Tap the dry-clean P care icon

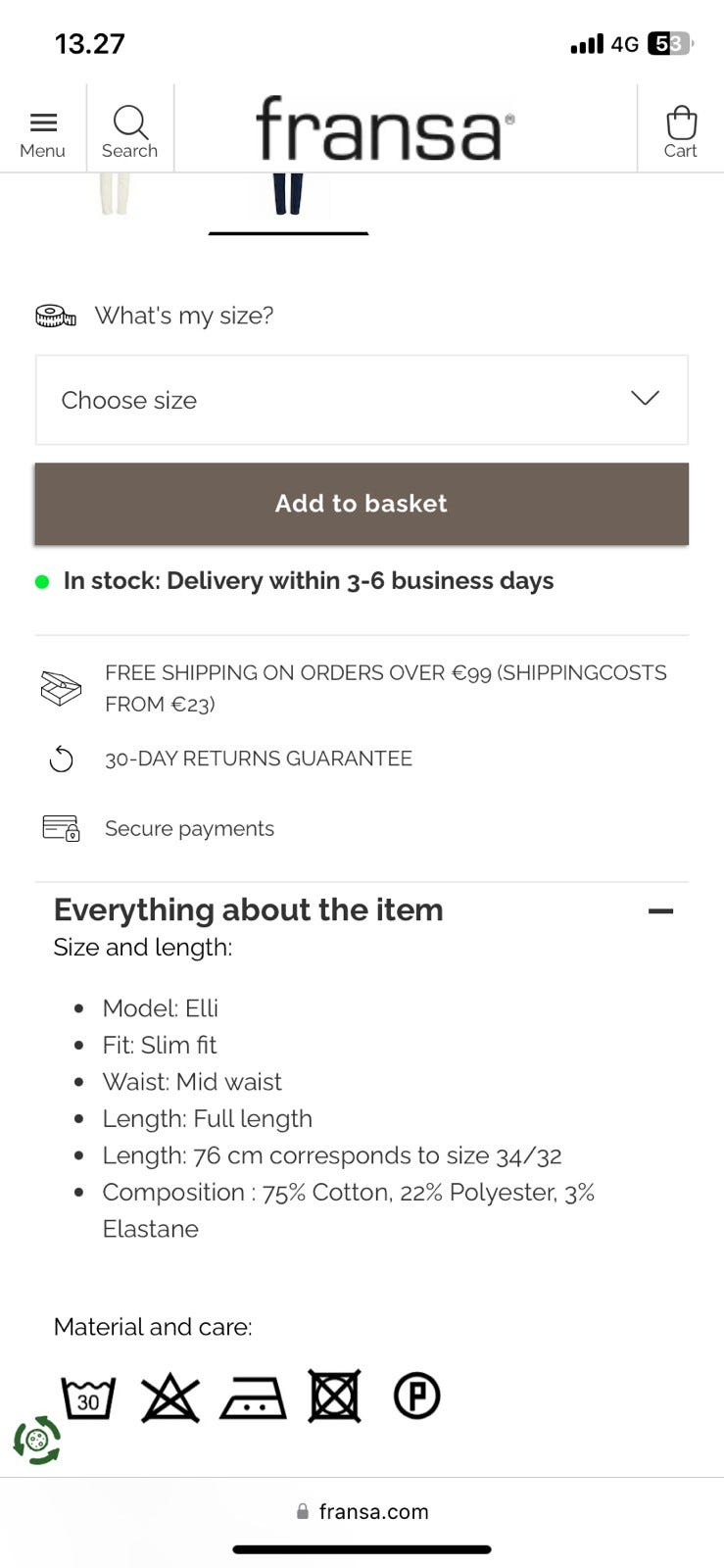coord(417,1396)
